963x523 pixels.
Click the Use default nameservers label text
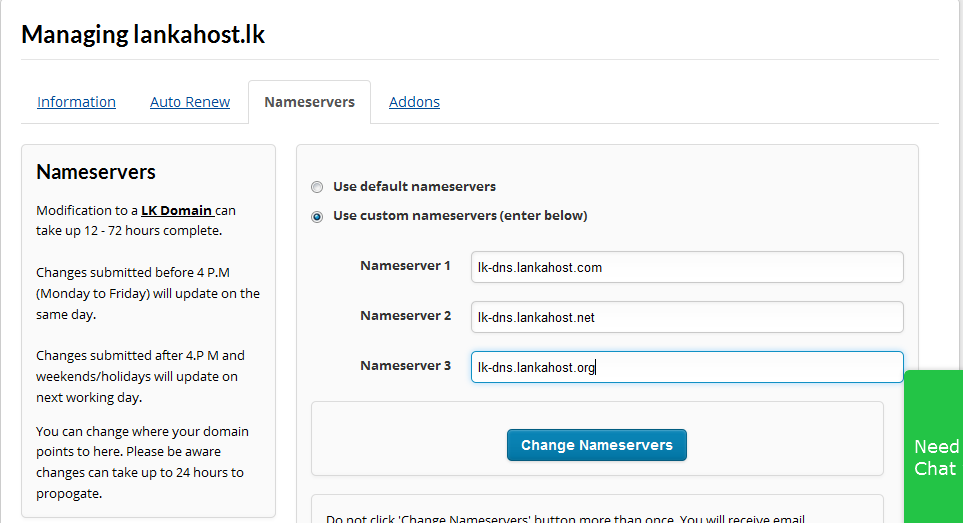415,187
